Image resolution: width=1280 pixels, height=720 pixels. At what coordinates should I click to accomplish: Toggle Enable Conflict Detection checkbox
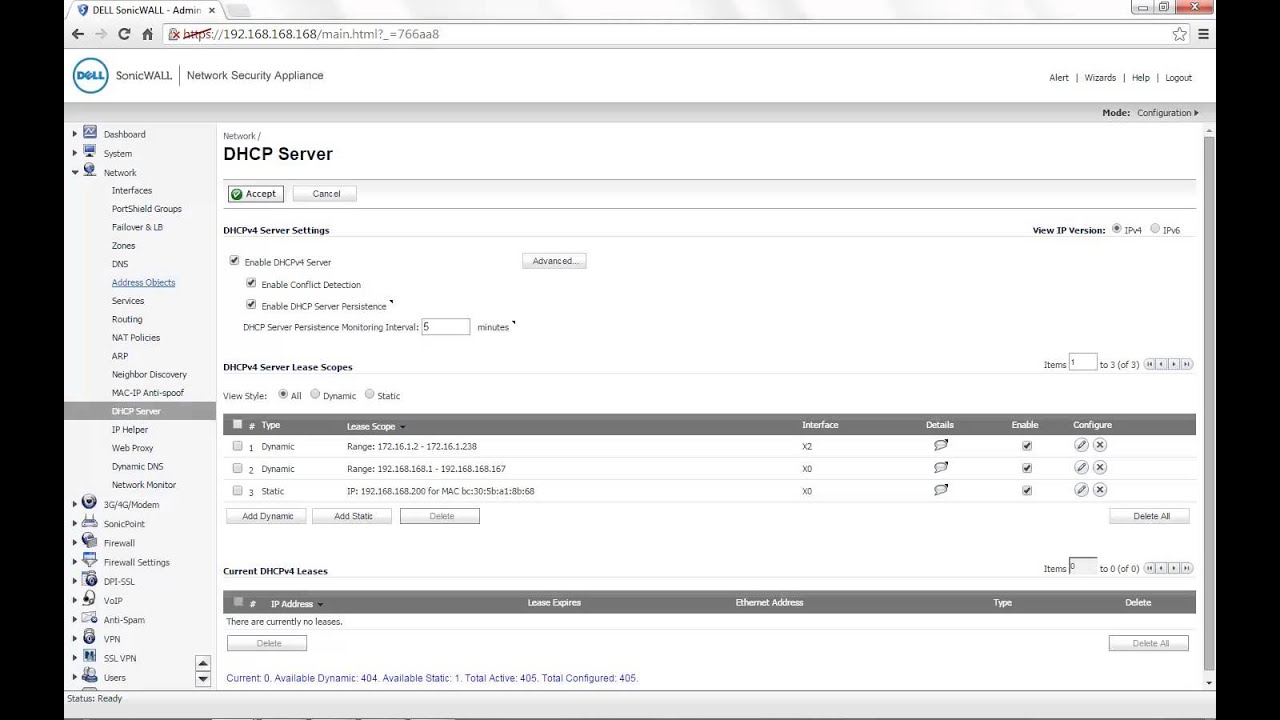pos(251,283)
